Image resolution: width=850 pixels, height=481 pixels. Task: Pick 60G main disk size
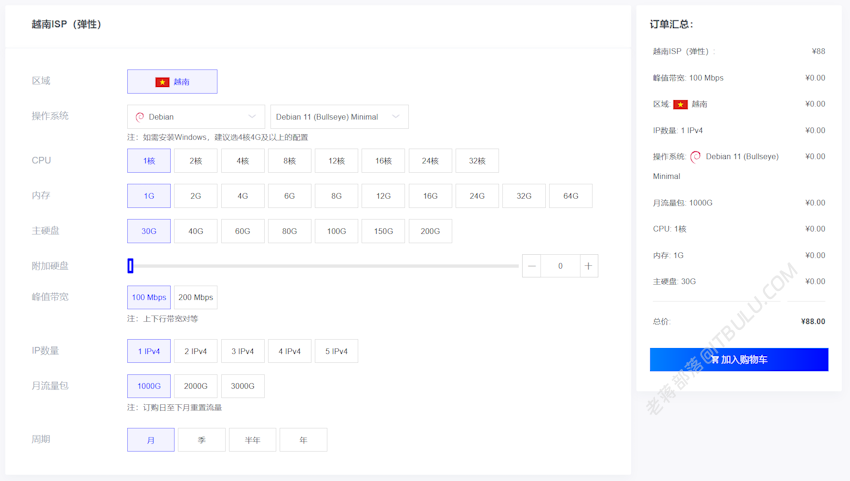coord(242,231)
